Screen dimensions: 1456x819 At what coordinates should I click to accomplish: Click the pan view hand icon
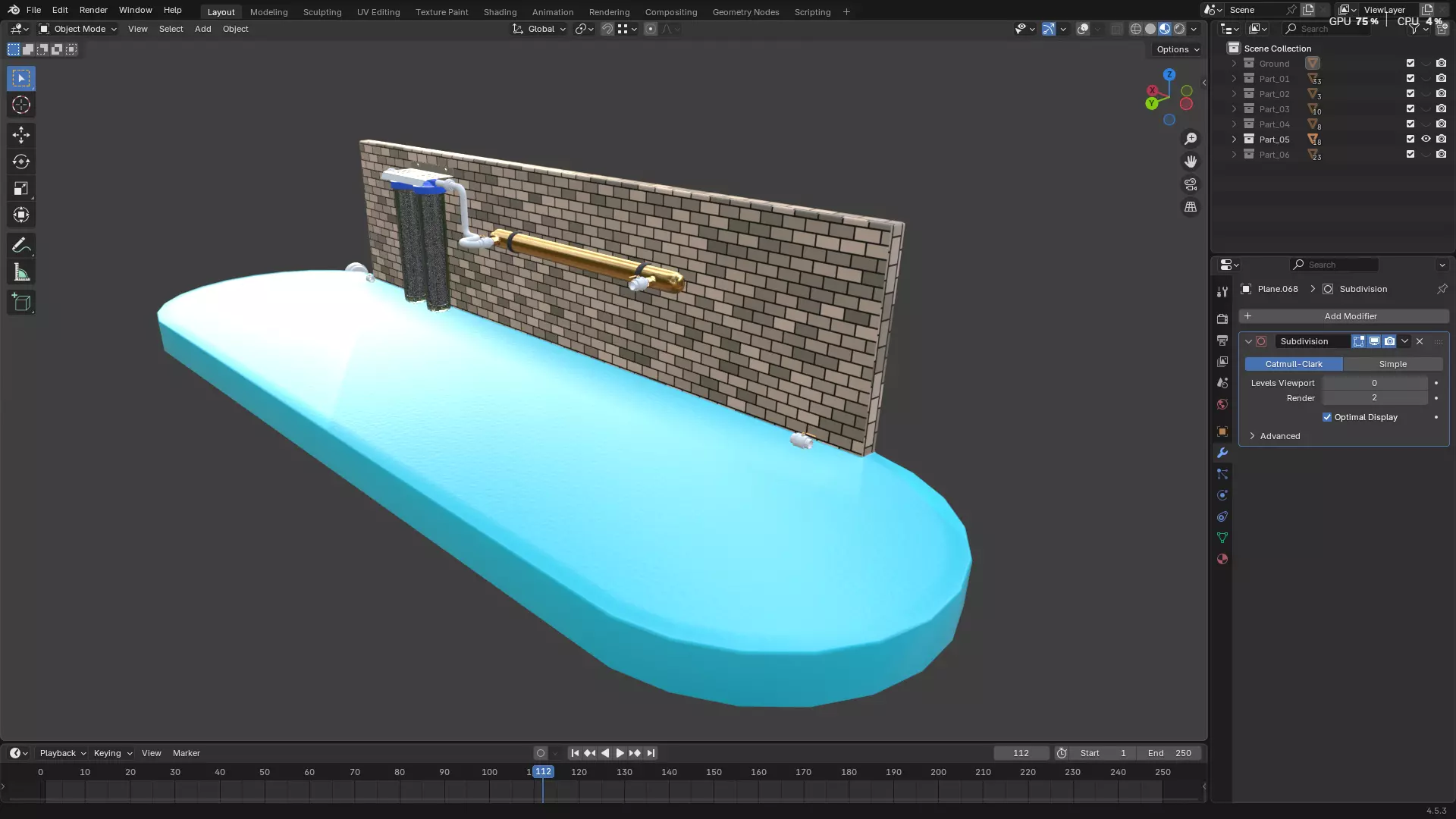[1191, 162]
